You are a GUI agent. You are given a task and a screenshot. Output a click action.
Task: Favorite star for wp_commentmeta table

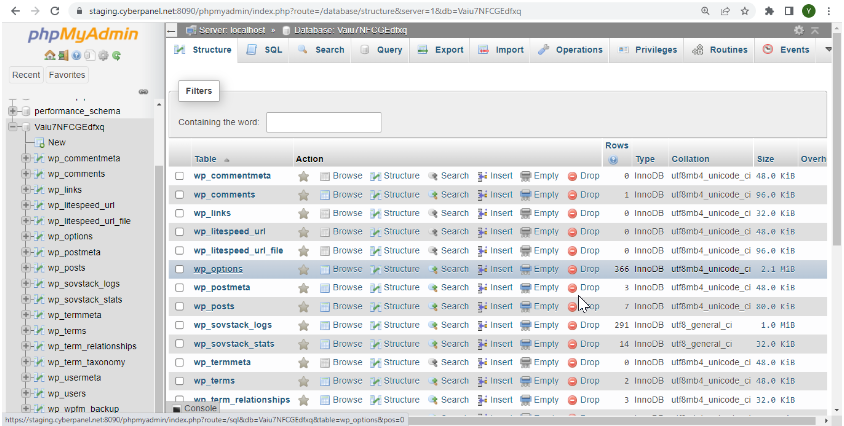[x=304, y=176]
